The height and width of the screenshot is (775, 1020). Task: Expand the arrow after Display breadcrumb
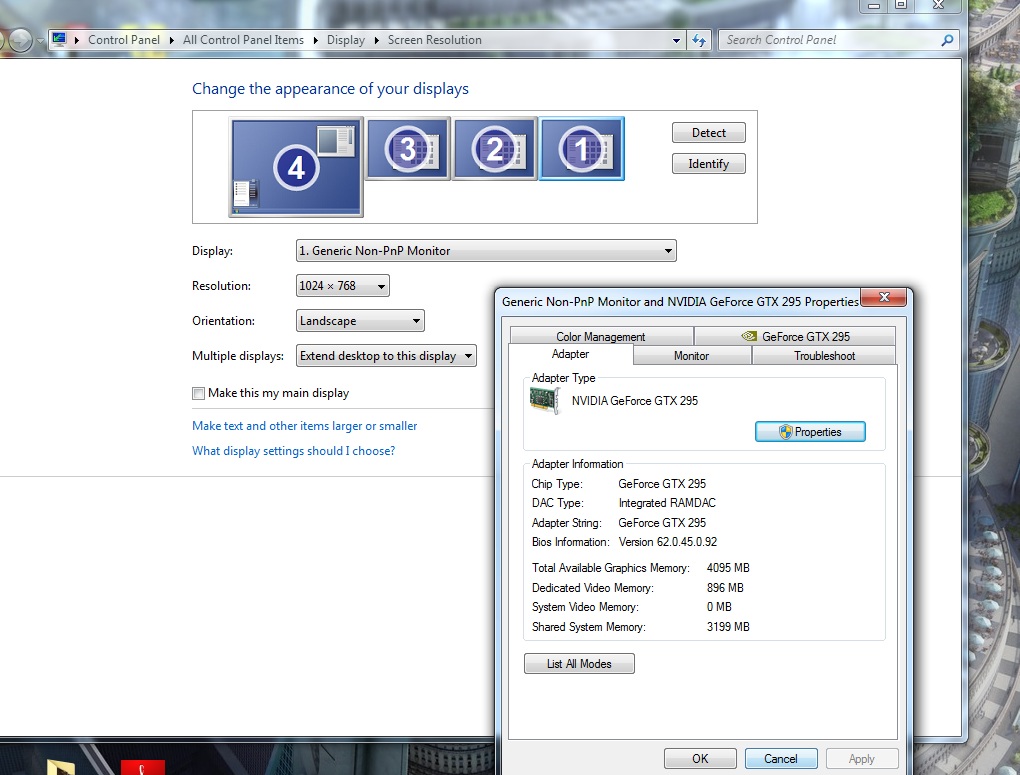pos(377,40)
